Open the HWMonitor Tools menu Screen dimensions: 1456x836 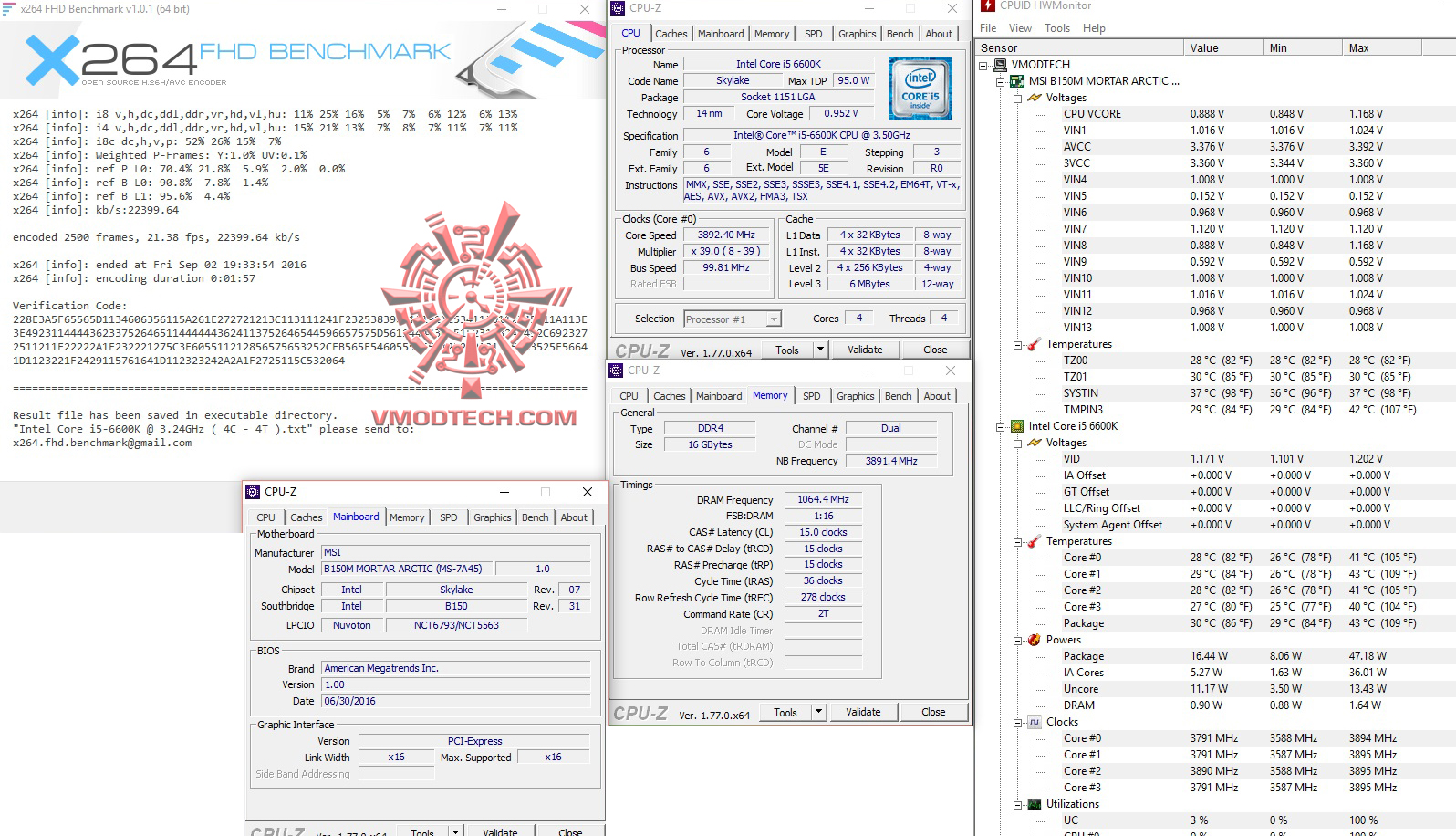pyautogui.click(x=1057, y=28)
